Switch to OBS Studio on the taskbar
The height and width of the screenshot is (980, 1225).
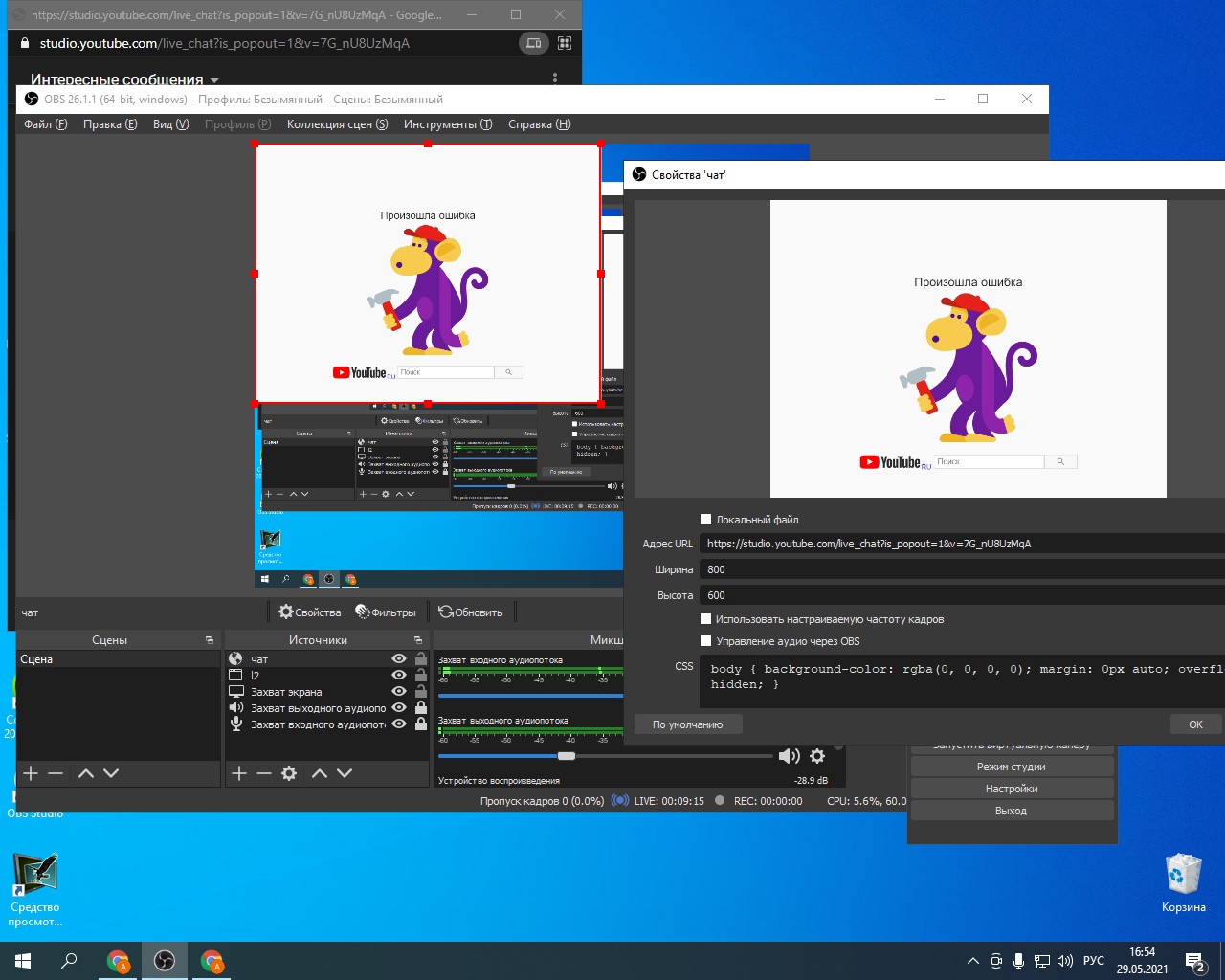pos(165,961)
